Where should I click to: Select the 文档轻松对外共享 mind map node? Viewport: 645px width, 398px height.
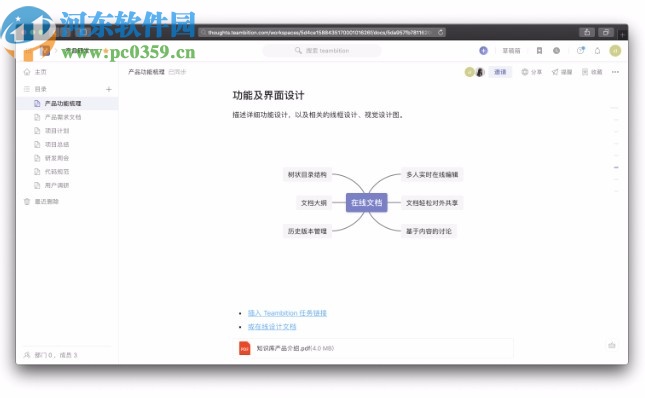click(432, 203)
